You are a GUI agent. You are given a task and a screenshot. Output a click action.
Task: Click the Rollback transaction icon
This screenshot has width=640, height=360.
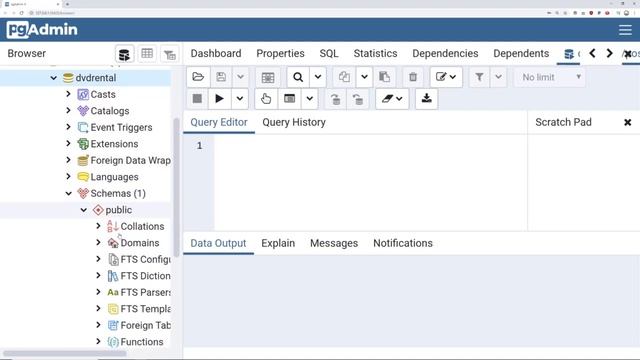click(358, 99)
